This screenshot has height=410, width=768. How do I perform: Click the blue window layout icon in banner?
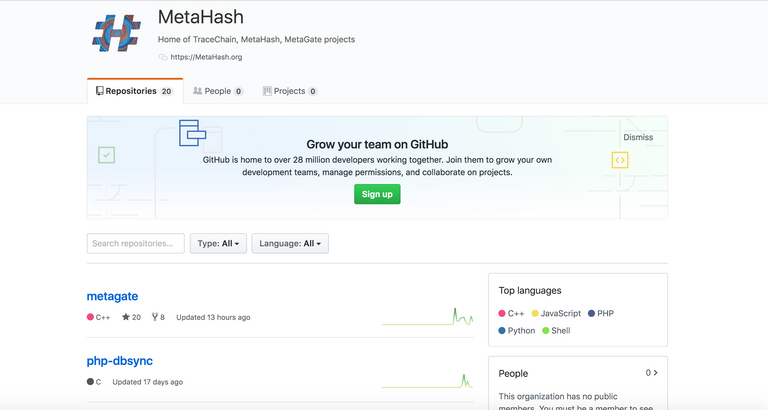(192, 133)
